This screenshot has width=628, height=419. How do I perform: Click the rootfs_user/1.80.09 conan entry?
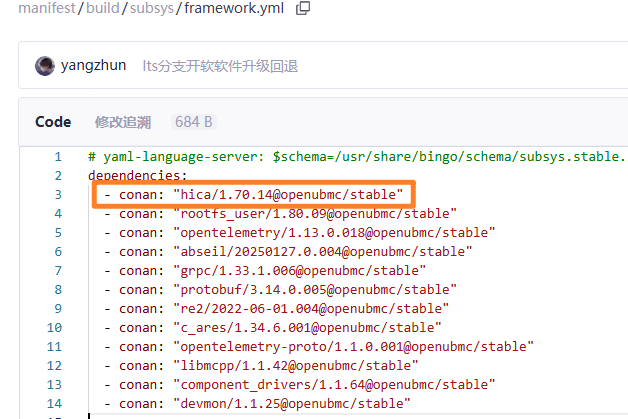(315, 213)
